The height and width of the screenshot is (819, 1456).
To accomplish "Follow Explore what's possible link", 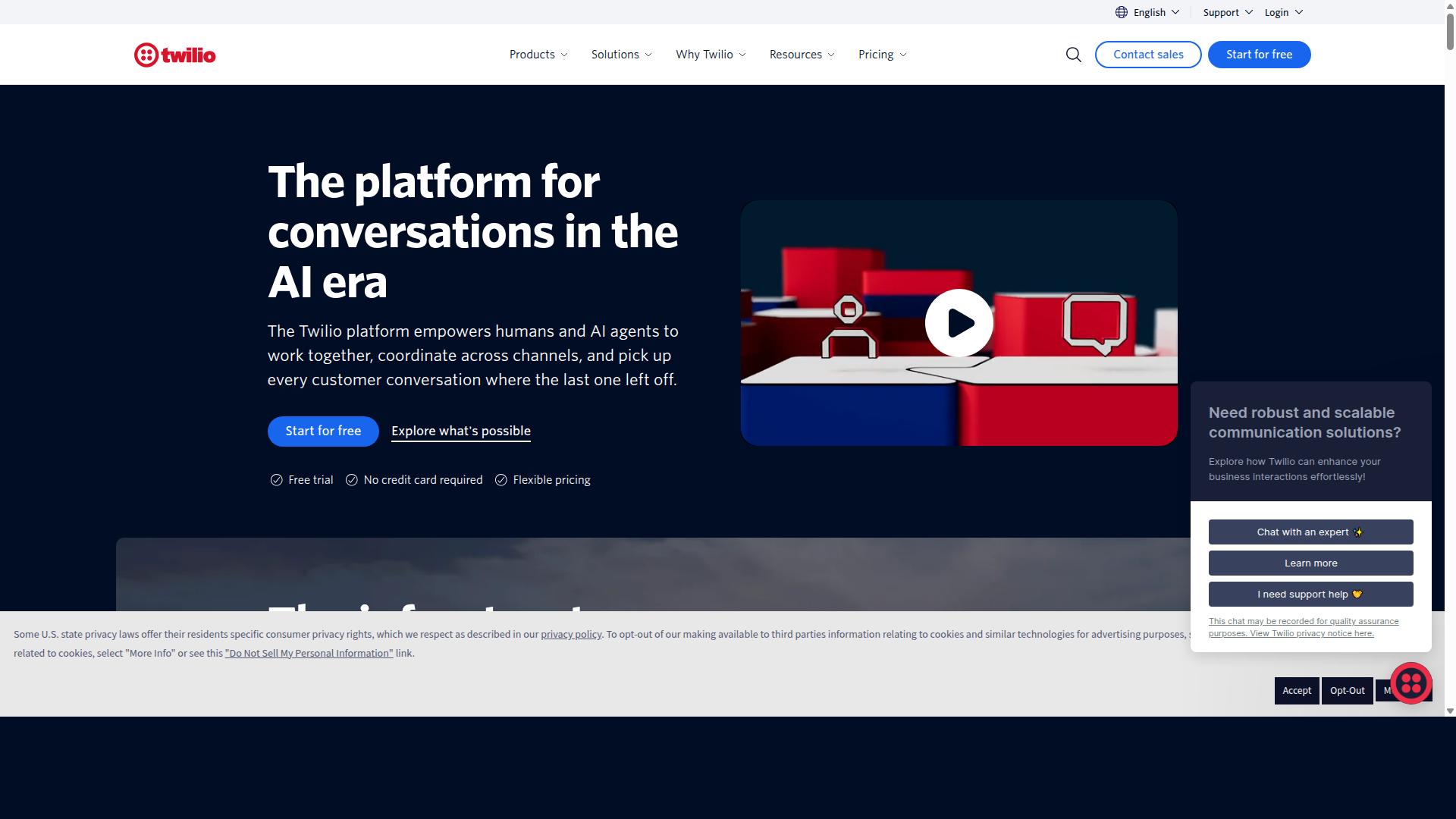I will pyautogui.click(x=461, y=431).
